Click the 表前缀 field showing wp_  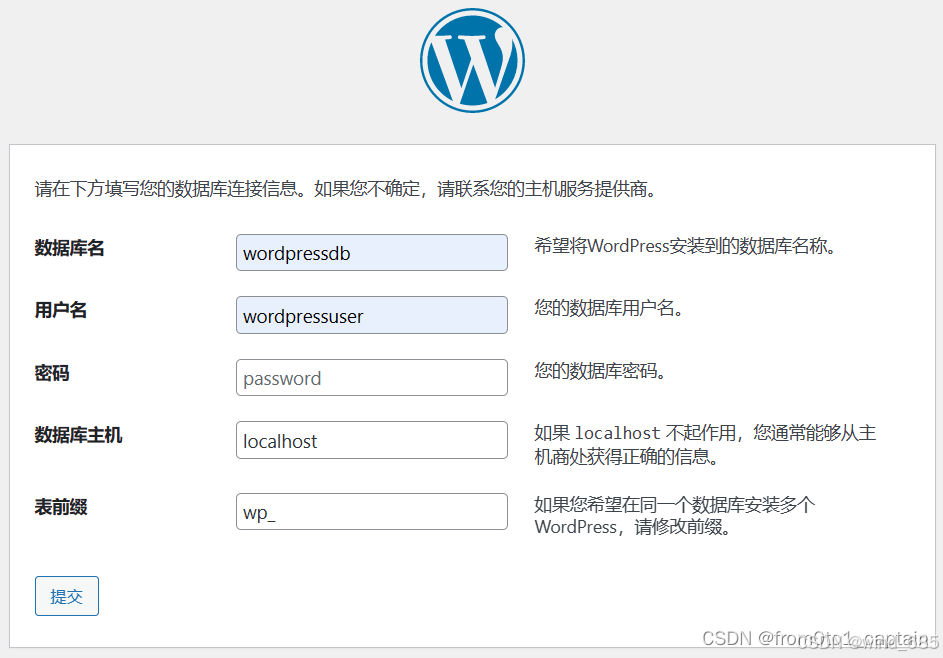[x=372, y=512]
